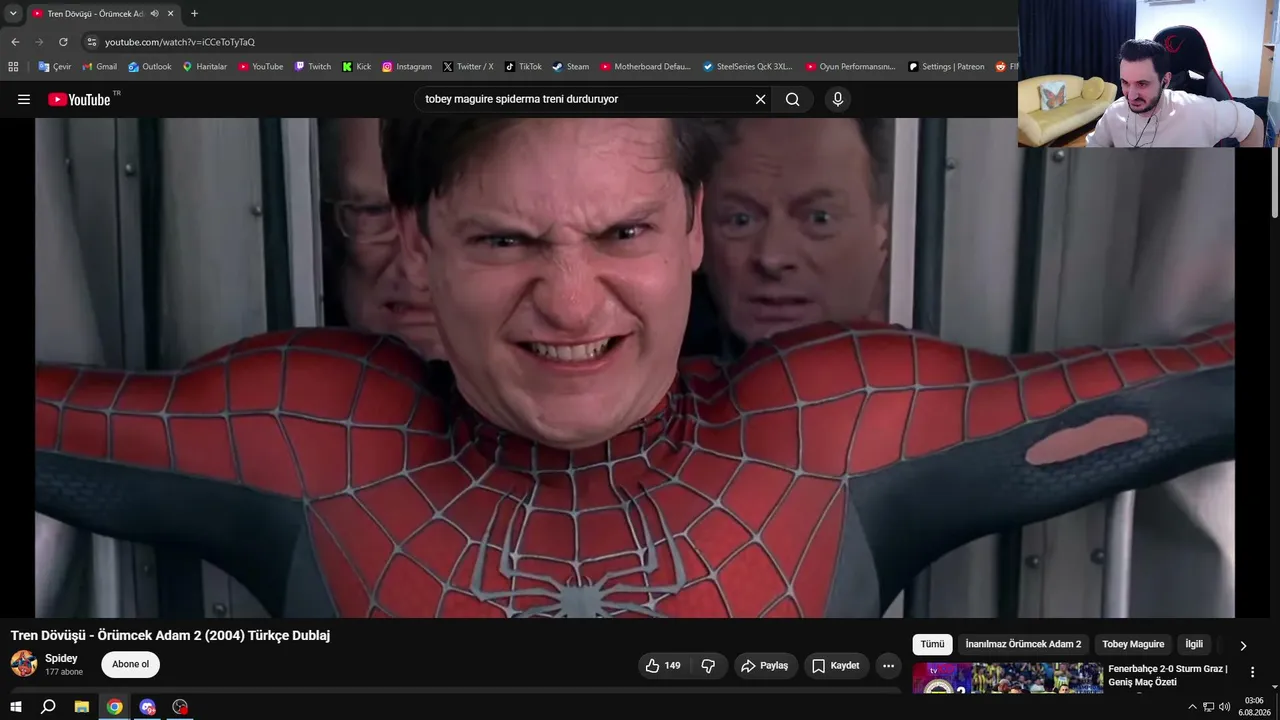Switch to Chrome in the taskbar
1280x720 pixels.
[x=115, y=707]
